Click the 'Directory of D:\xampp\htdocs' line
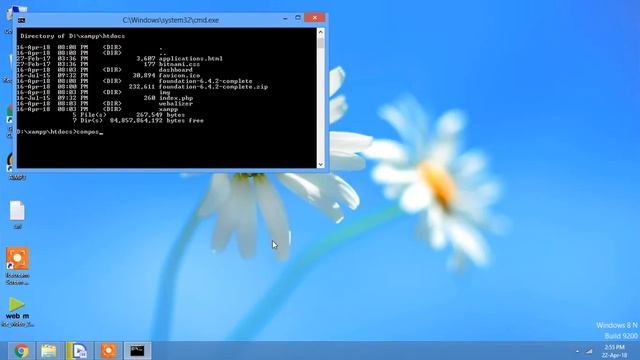640x360 pixels. 73,36
